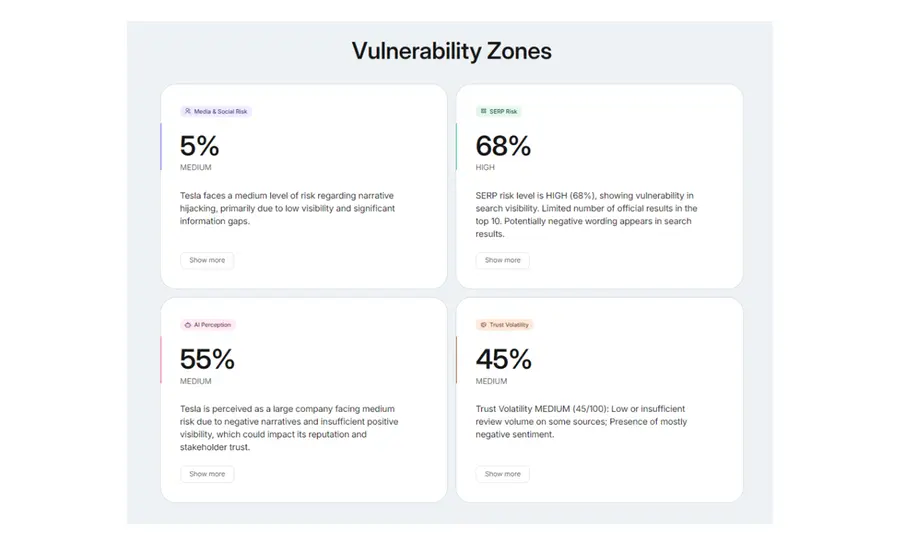Click the Media & Social Risk person icon

pos(187,111)
